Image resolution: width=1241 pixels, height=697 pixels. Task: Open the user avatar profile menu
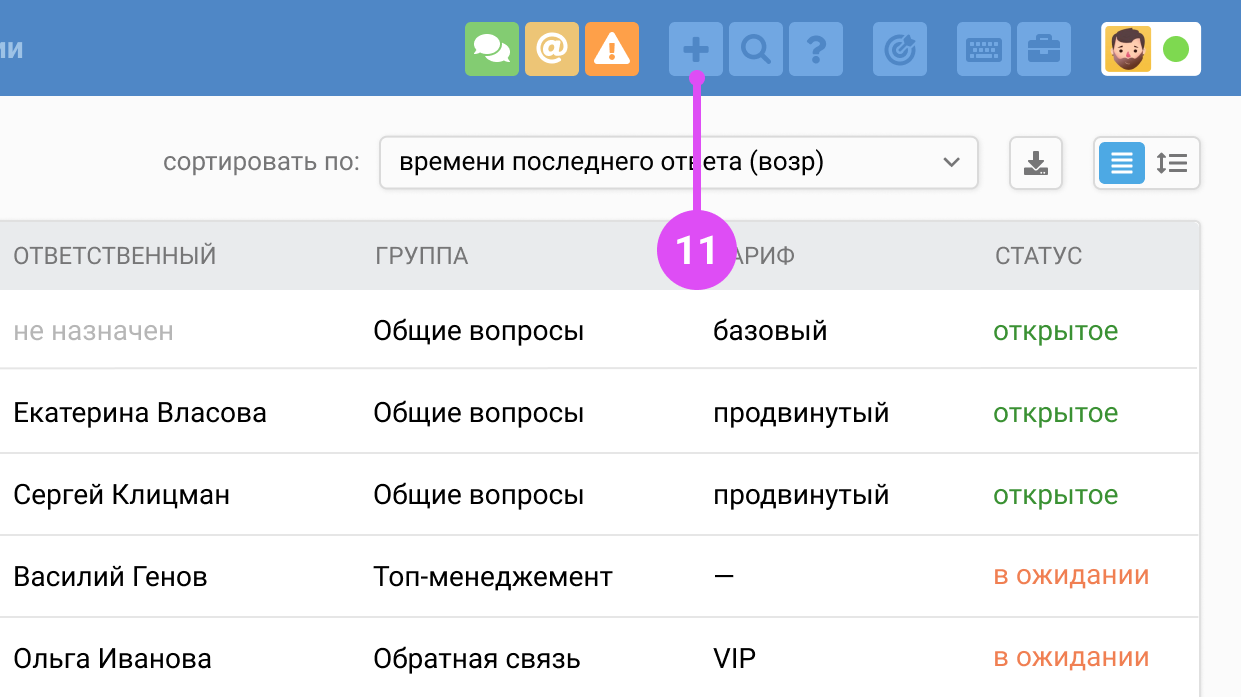pyautogui.click(x=1127, y=49)
